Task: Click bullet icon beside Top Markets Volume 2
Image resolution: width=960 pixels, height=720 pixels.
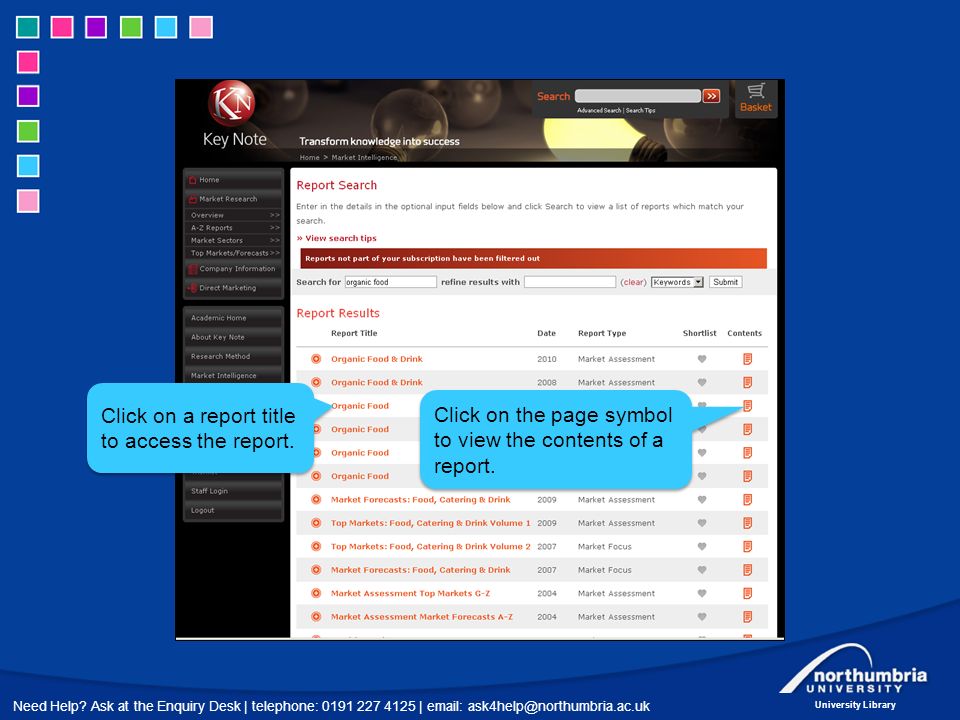Action: (316, 546)
